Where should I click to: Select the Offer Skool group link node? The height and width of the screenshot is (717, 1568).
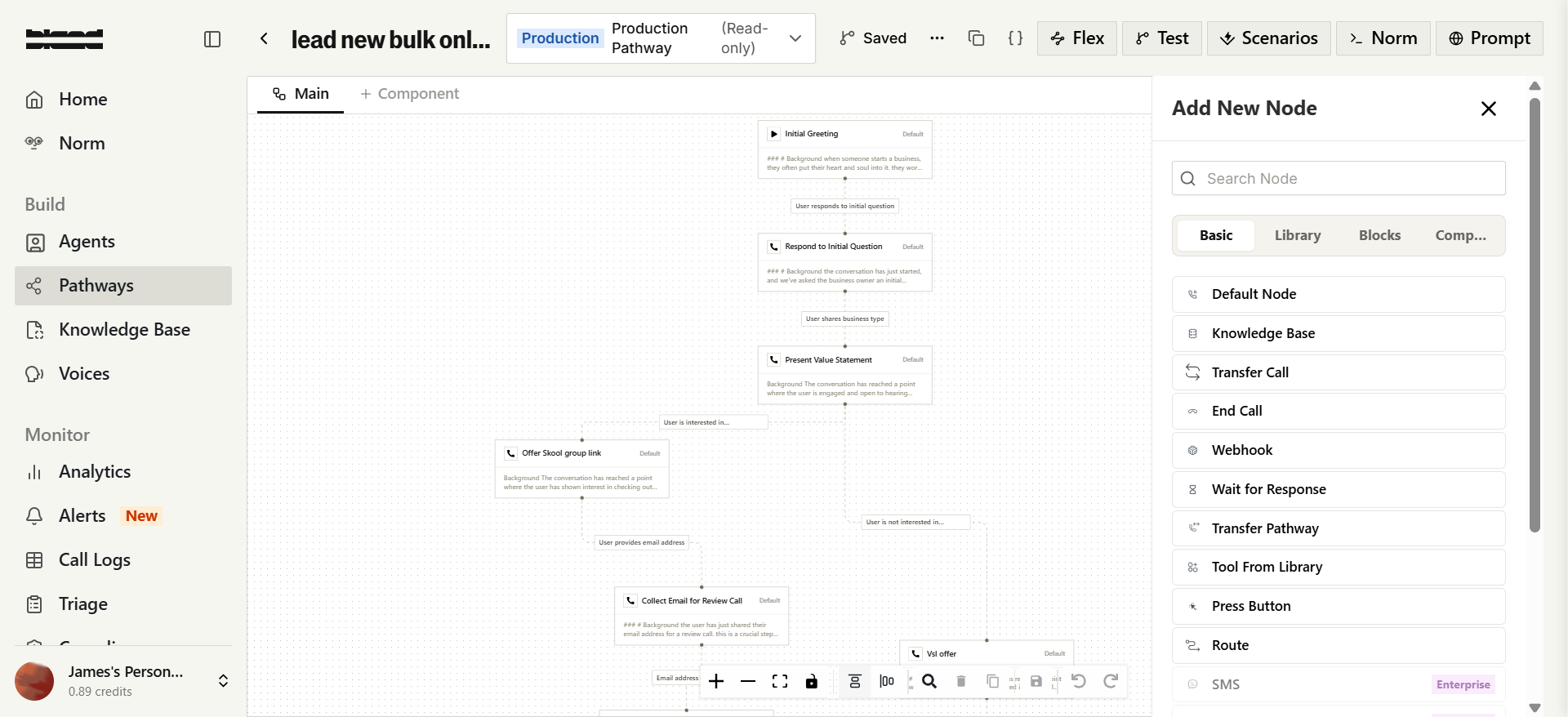582,469
